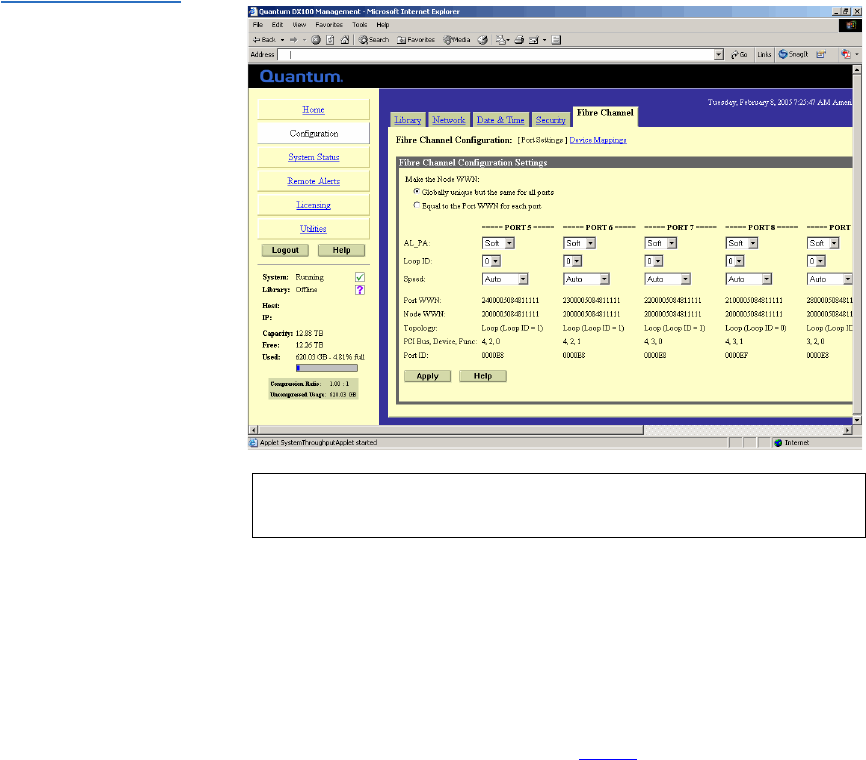Screen dimensions: 866x760
Task: Open Remote Alerts from the sidebar
Action: pyautogui.click(x=314, y=181)
